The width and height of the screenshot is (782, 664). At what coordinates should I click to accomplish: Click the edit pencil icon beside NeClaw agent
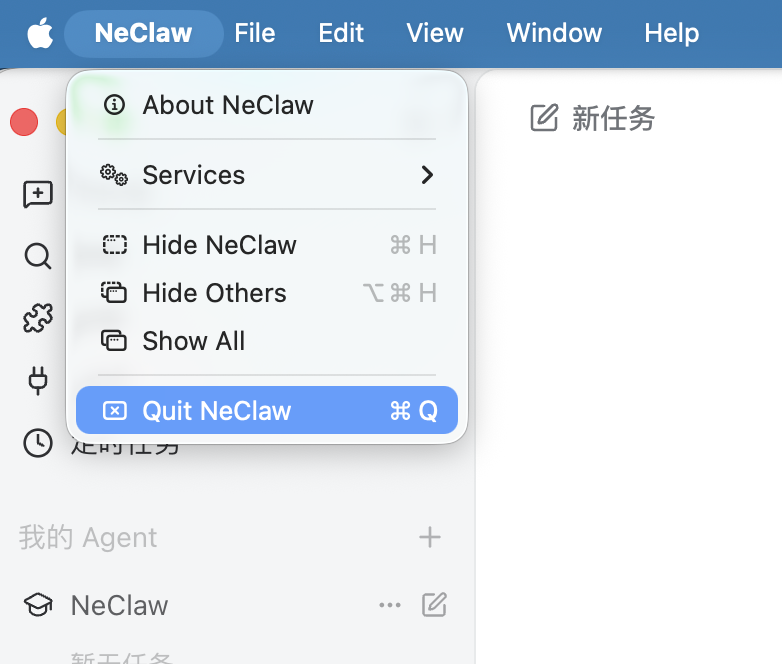pos(434,605)
